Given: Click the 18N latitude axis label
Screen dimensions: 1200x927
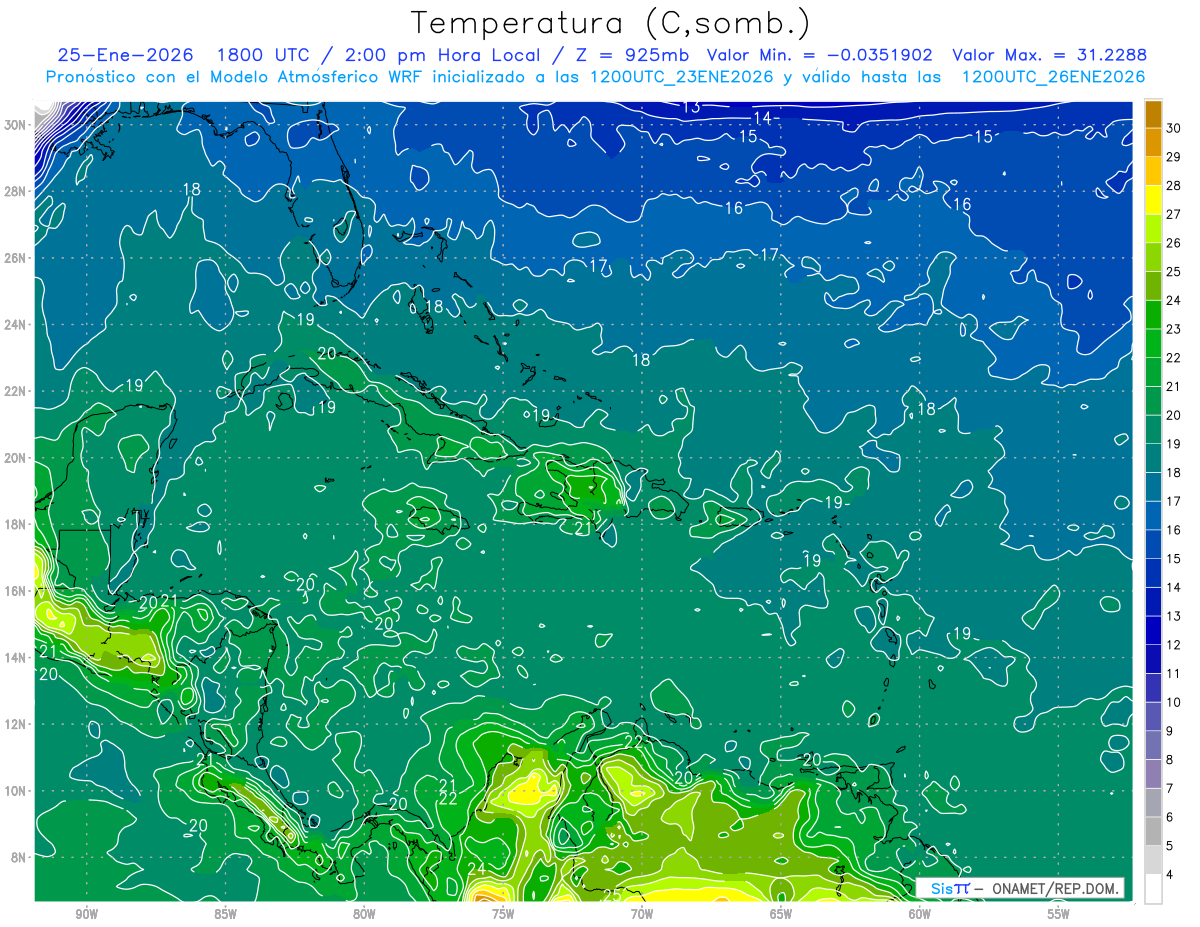Looking at the screenshot, I should (15, 524).
